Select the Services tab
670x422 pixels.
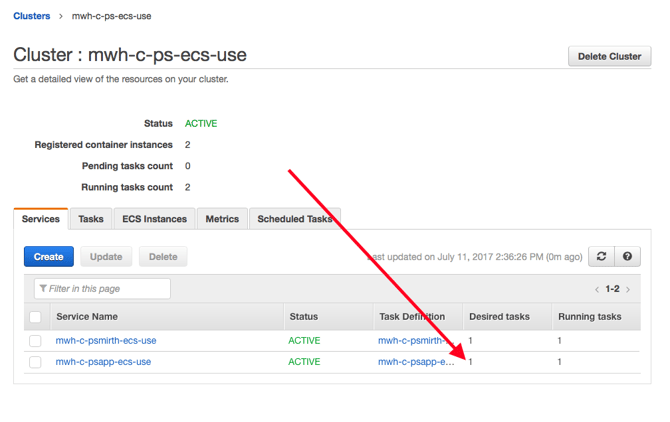tap(41, 219)
